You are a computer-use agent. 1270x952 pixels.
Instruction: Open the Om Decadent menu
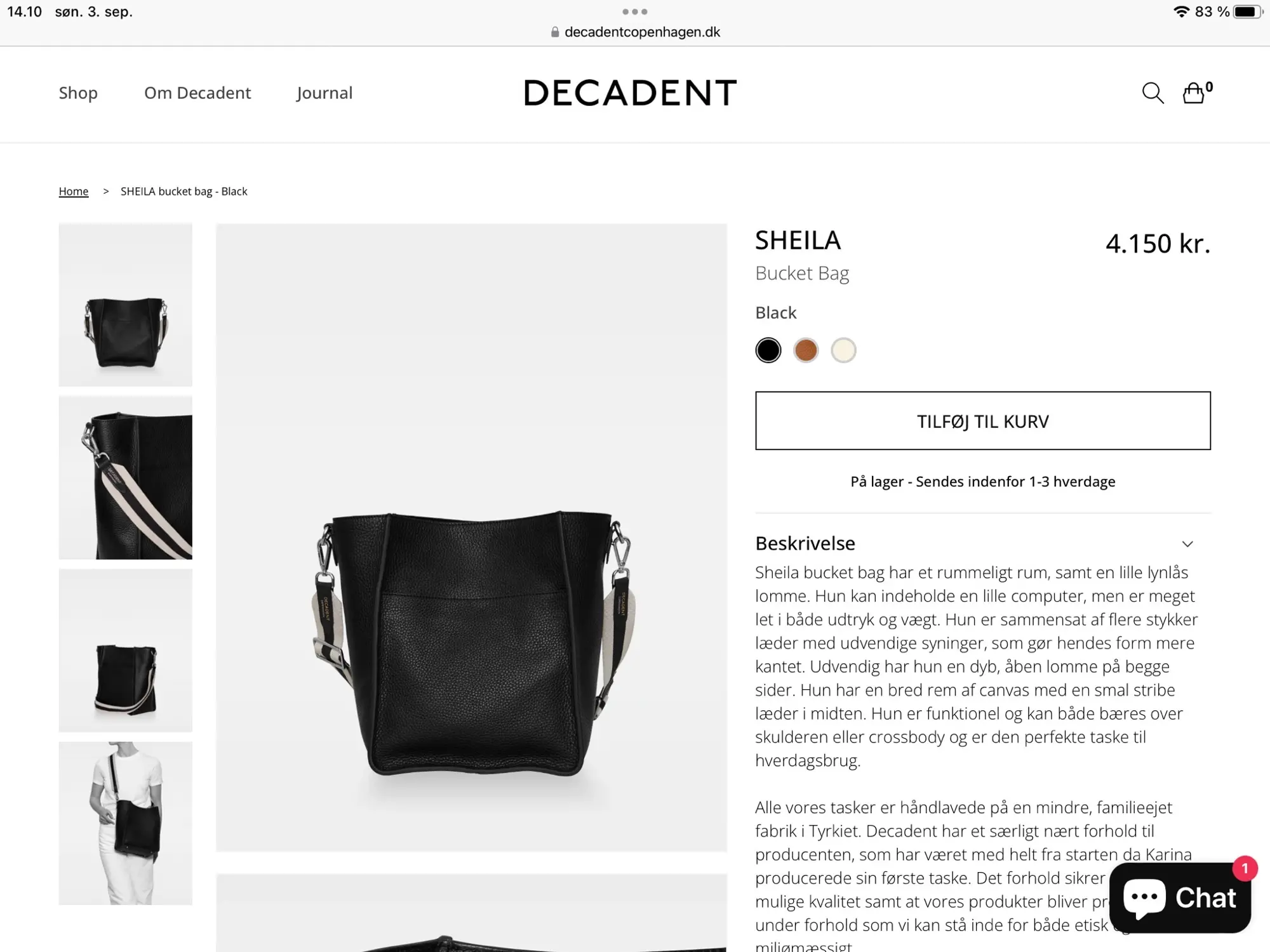pos(197,93)
